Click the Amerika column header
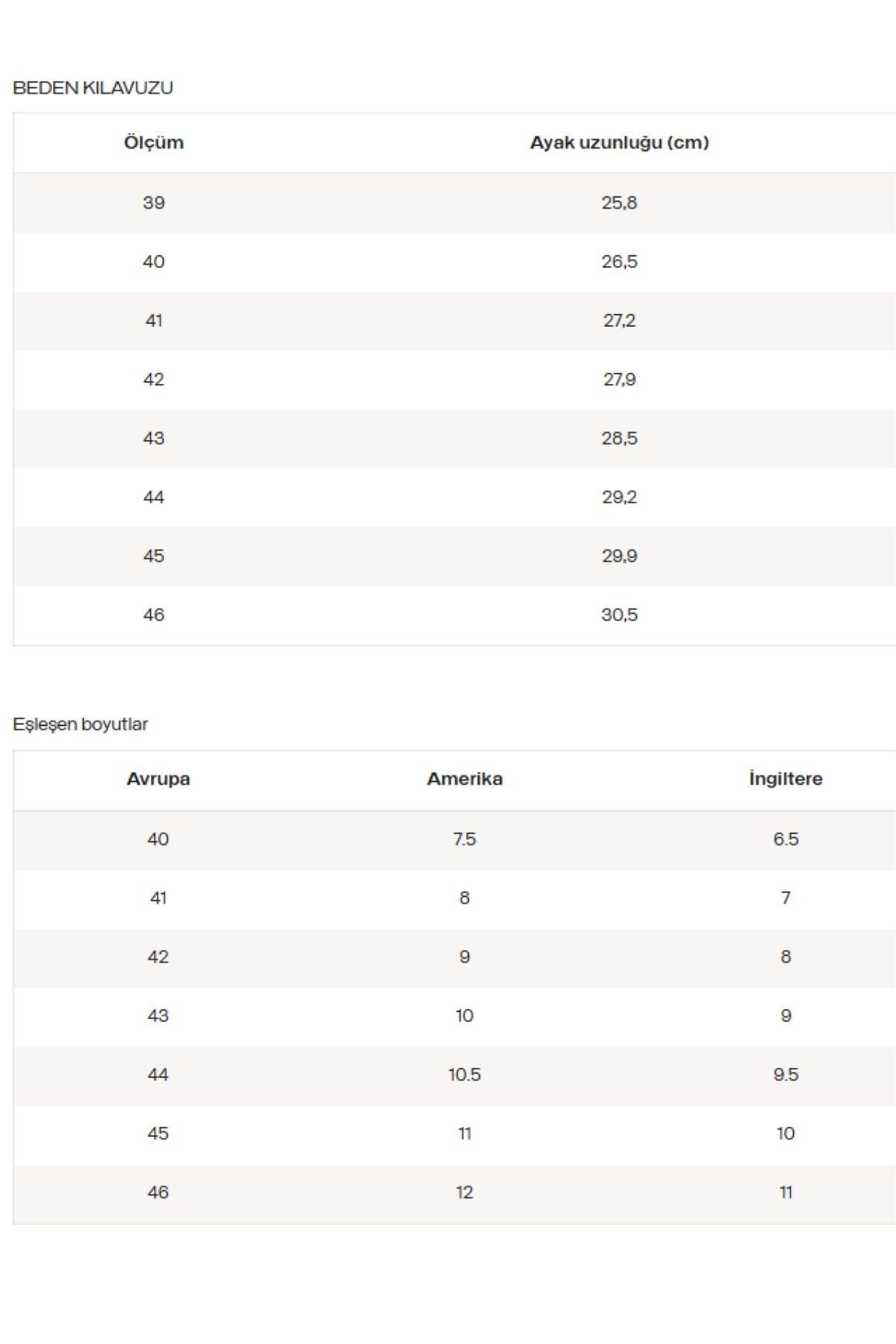 pyautogui.click(x=464, y=779)
